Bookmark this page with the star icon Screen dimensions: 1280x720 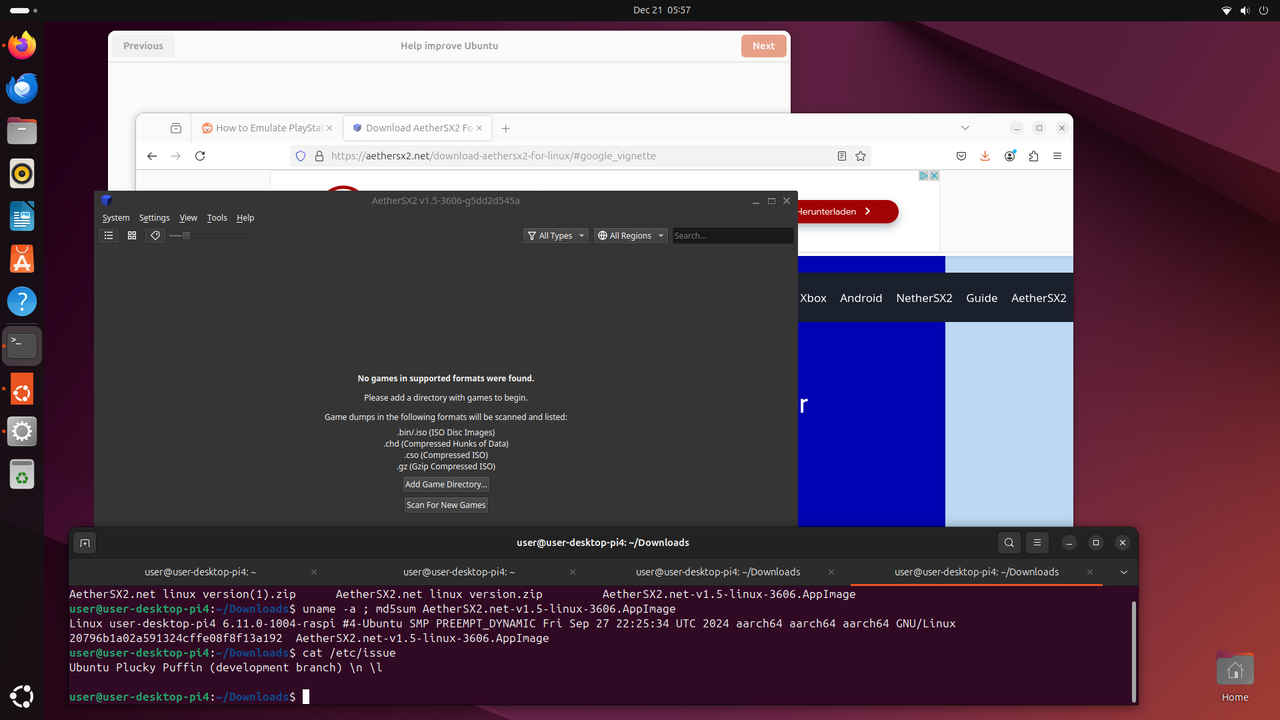(860, 156)
